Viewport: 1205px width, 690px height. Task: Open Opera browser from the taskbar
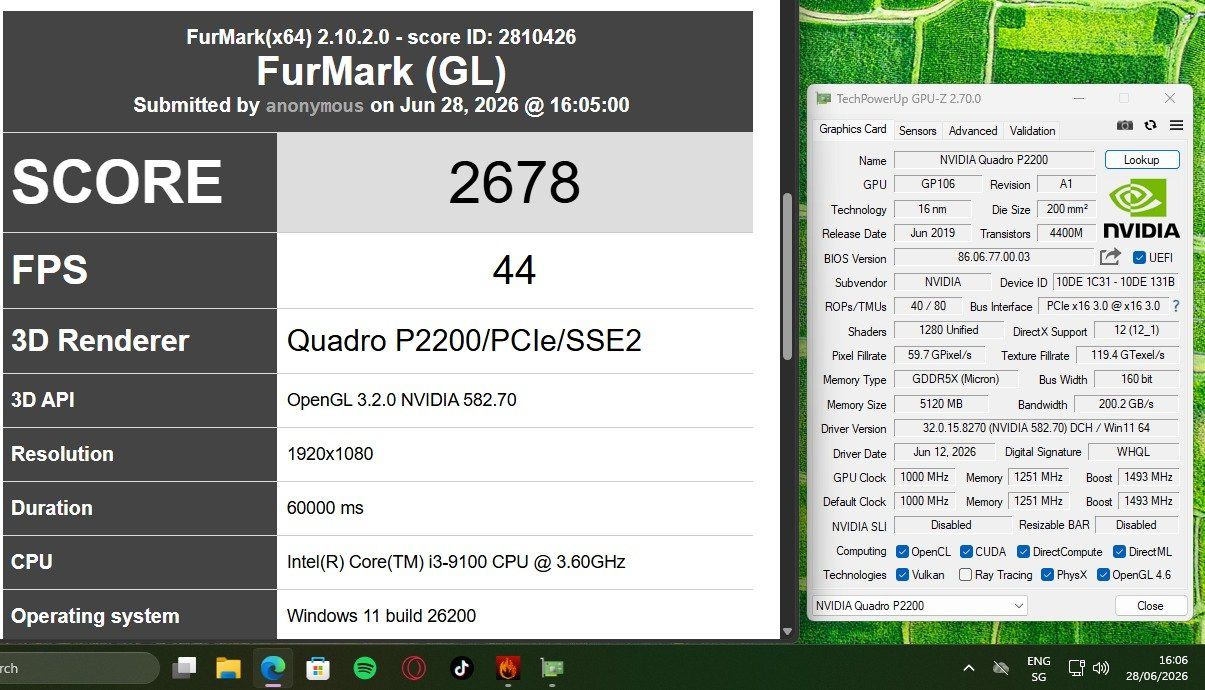click(x=414, y=667)
